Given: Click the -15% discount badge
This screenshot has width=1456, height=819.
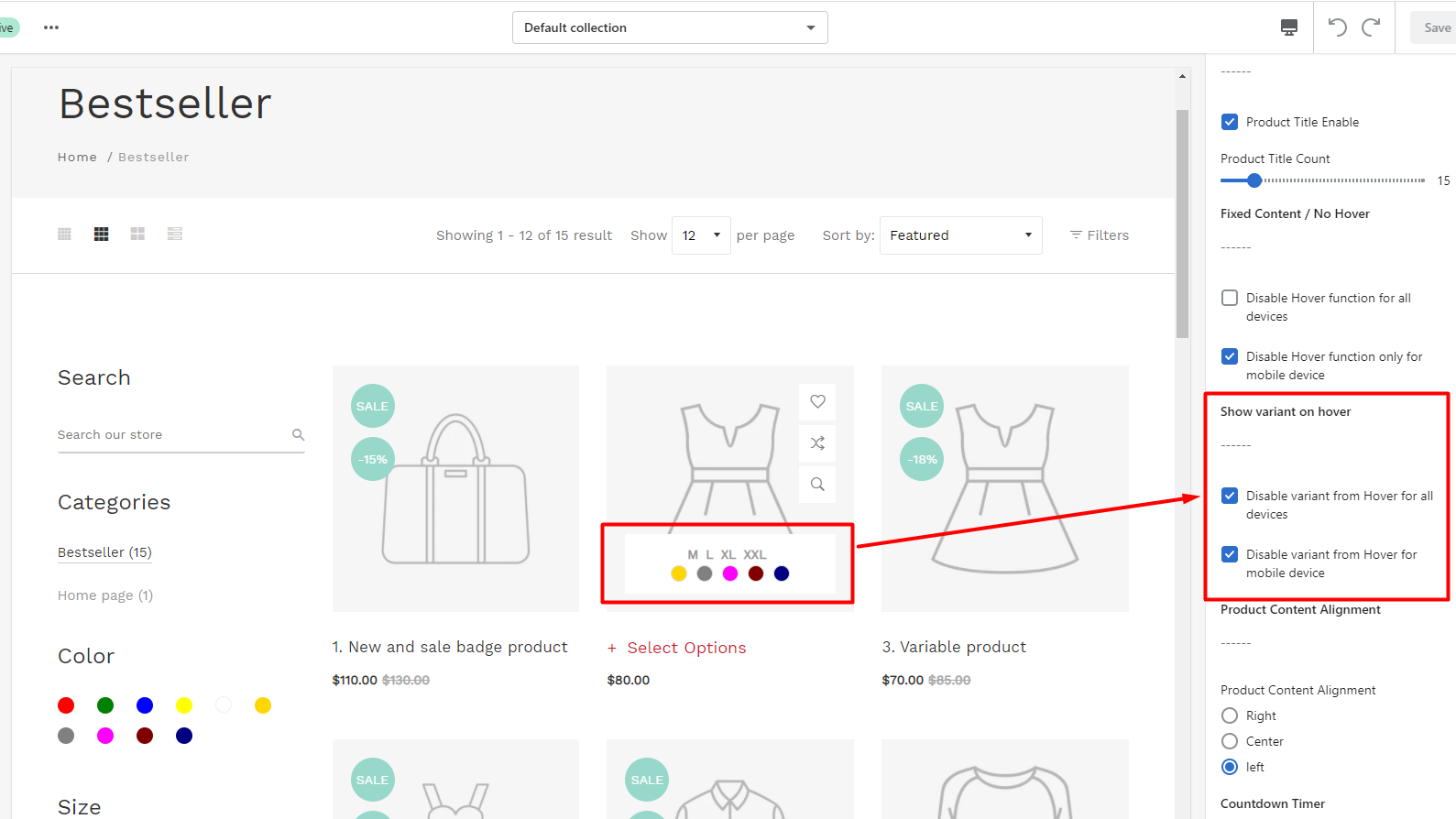Looking at the screenshot, I should [x=373, y=459].
